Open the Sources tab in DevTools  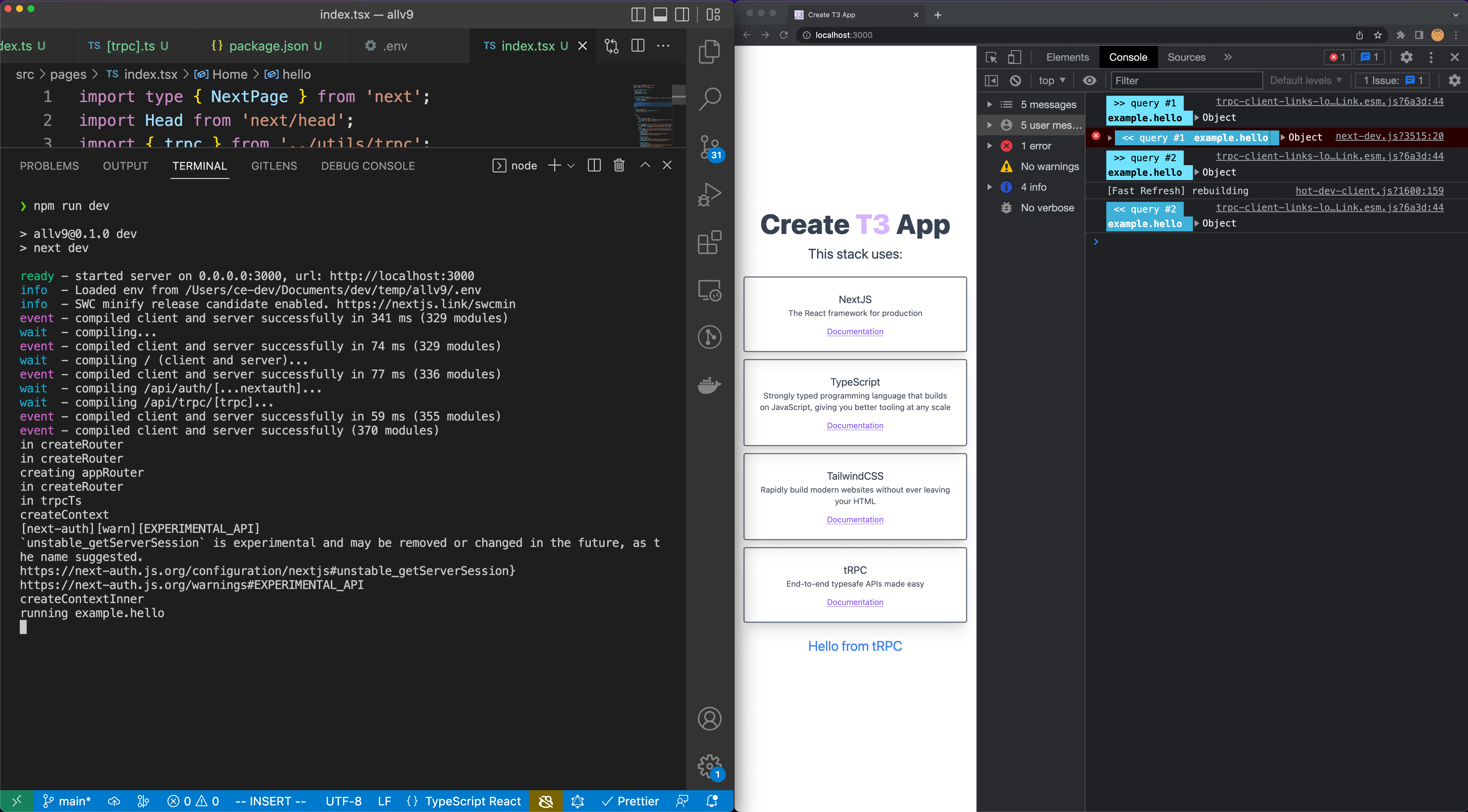tap(1186, 58)
